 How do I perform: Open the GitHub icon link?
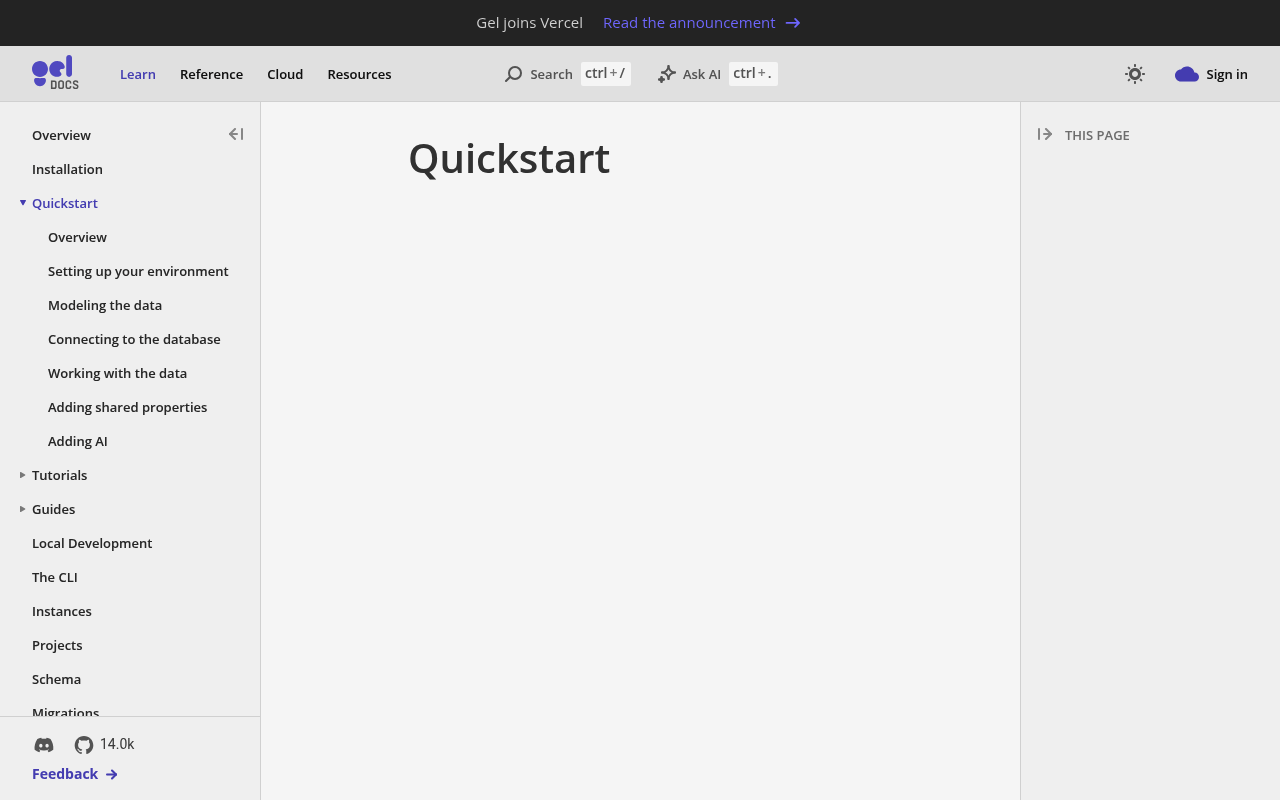84,745
